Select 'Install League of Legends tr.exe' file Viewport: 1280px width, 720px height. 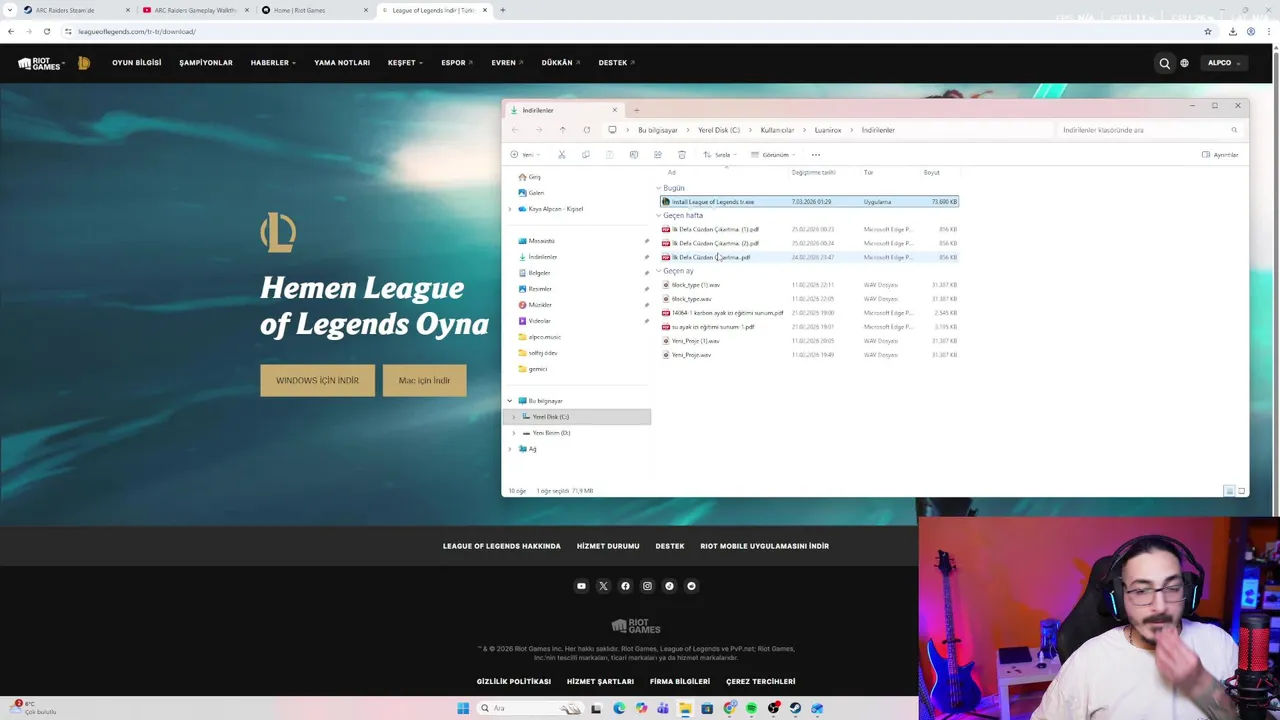tap(809, 202)
